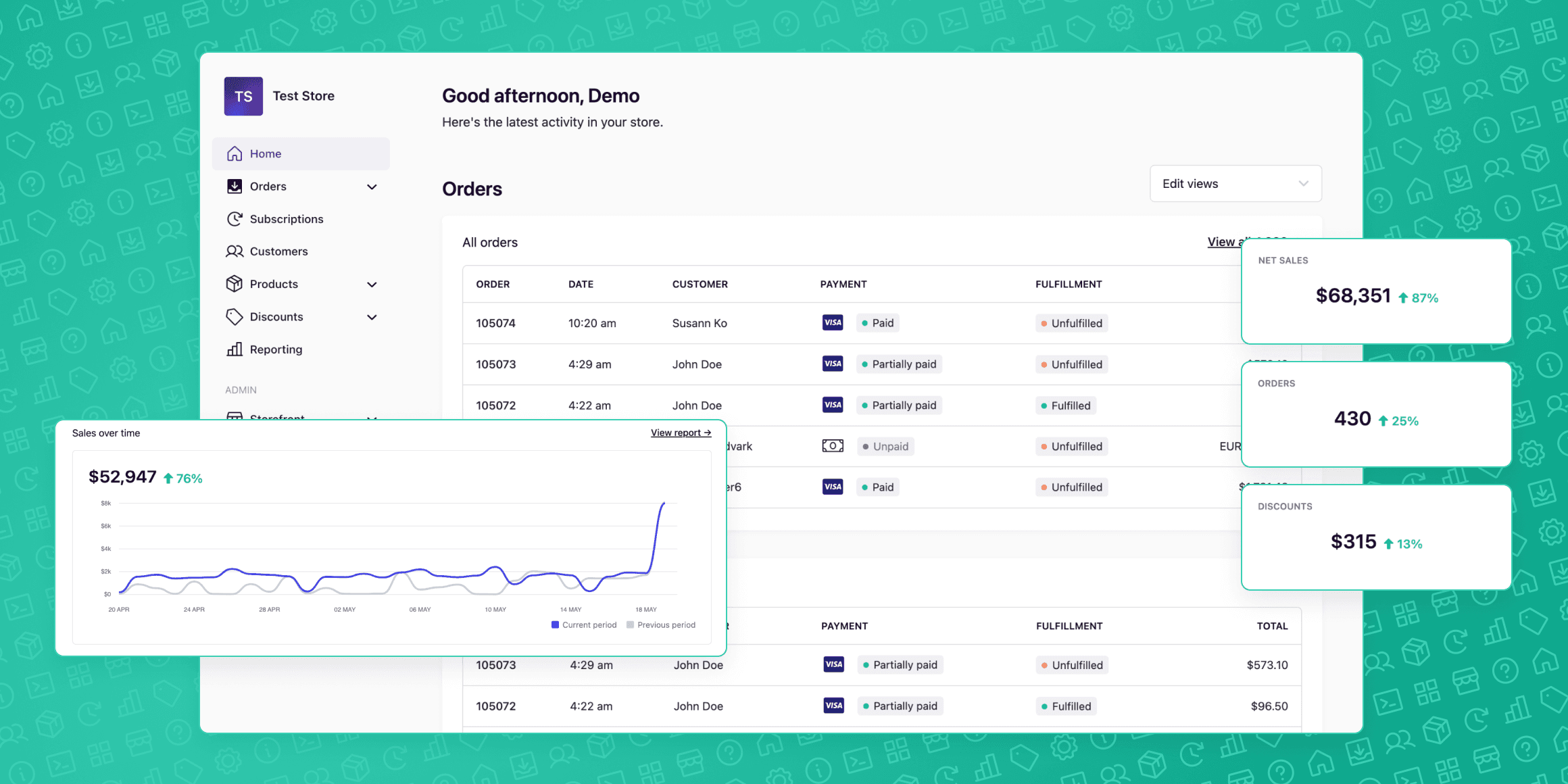The image size is (1568, 784).
Task: Expand the Discounts sidebar submenu chevron
Action: [x=372, y=317]
